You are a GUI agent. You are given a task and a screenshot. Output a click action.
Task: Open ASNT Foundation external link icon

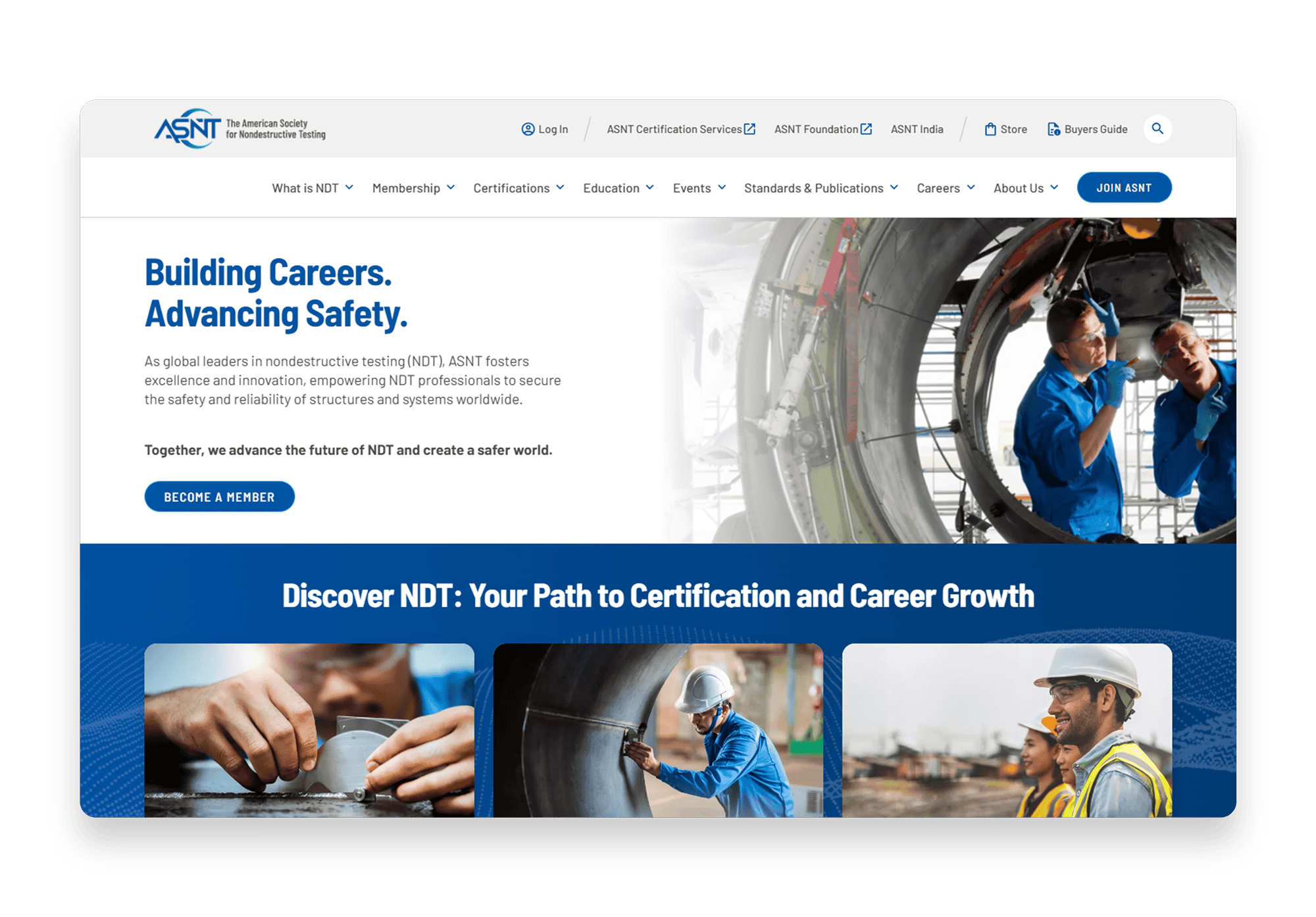click(863, 129)
